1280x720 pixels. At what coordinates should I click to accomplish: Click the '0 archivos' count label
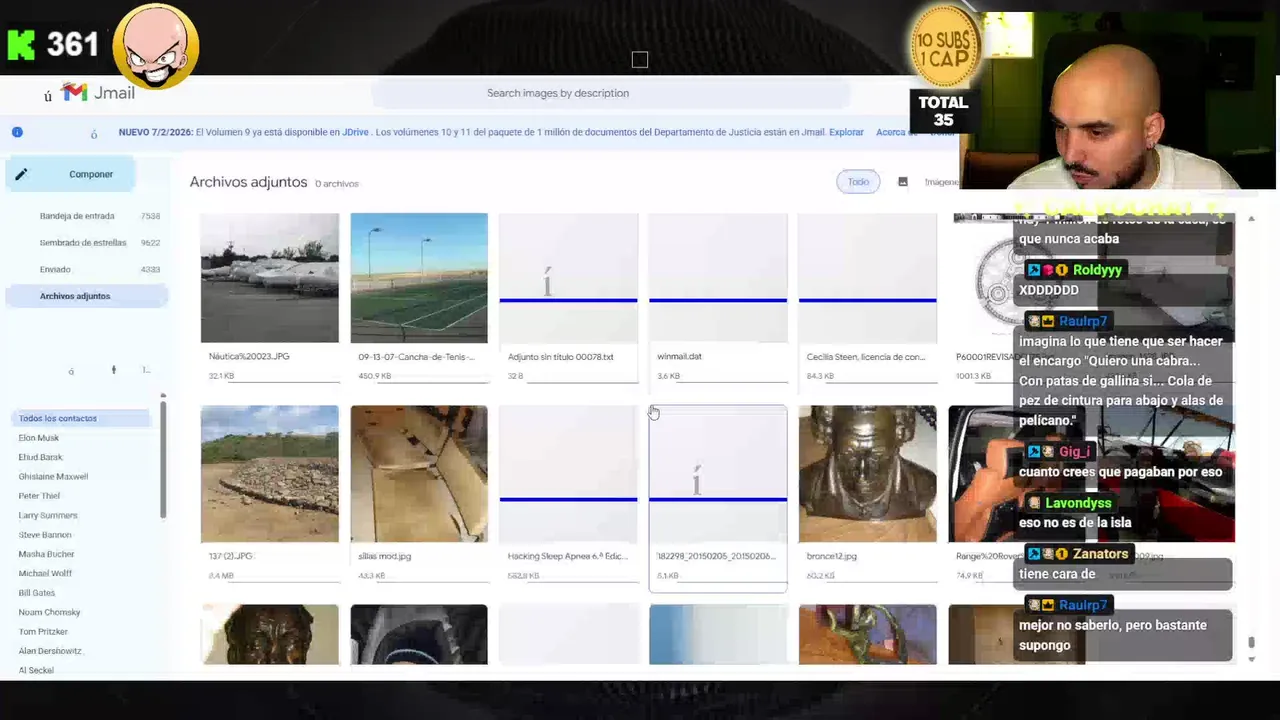click(336, 184)
